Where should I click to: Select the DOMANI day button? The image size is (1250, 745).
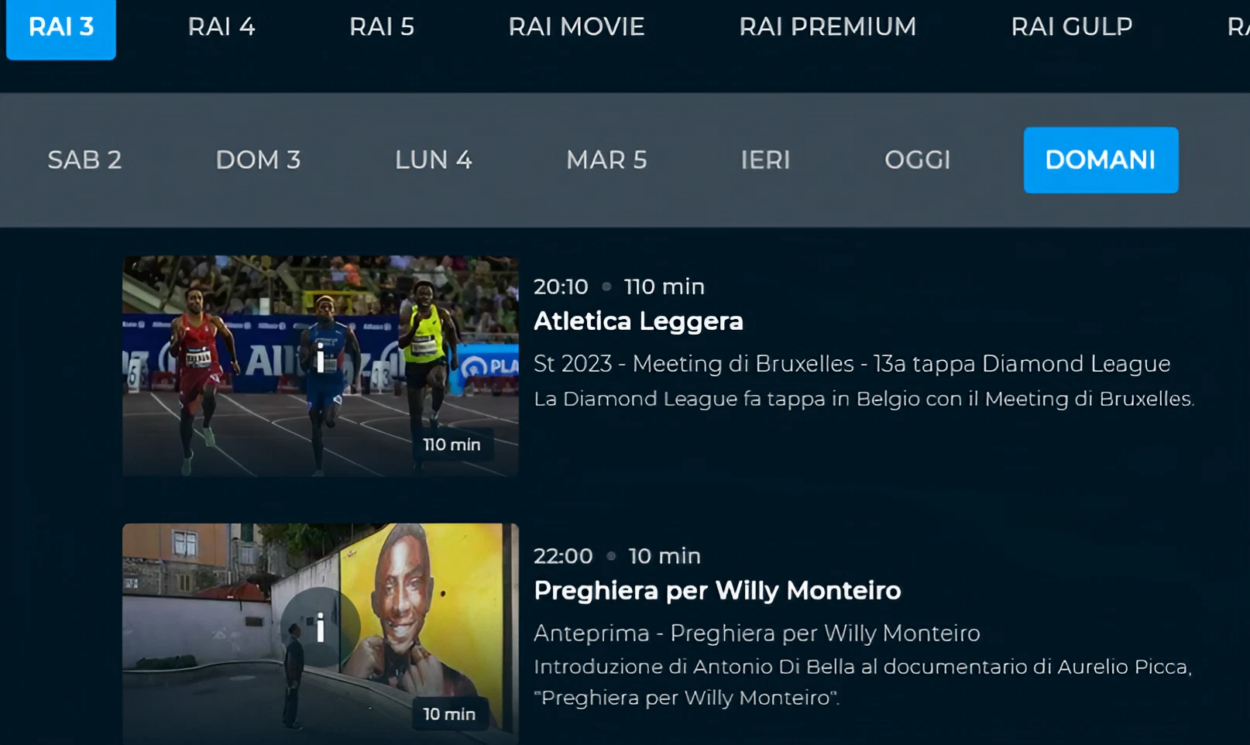1101,160
